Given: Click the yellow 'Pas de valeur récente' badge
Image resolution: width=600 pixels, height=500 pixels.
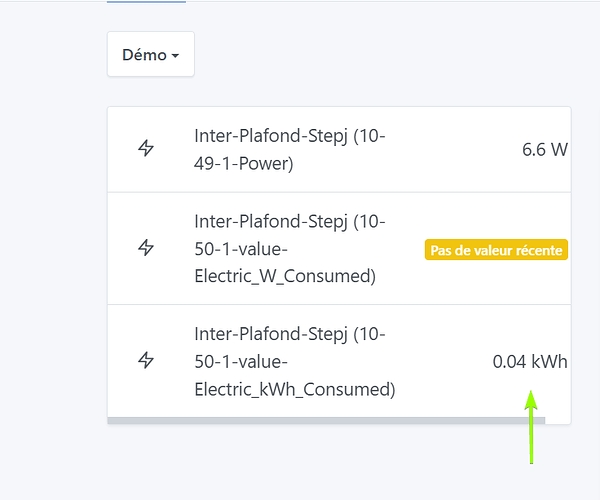Looking at the screenshot, I should 497,249.
